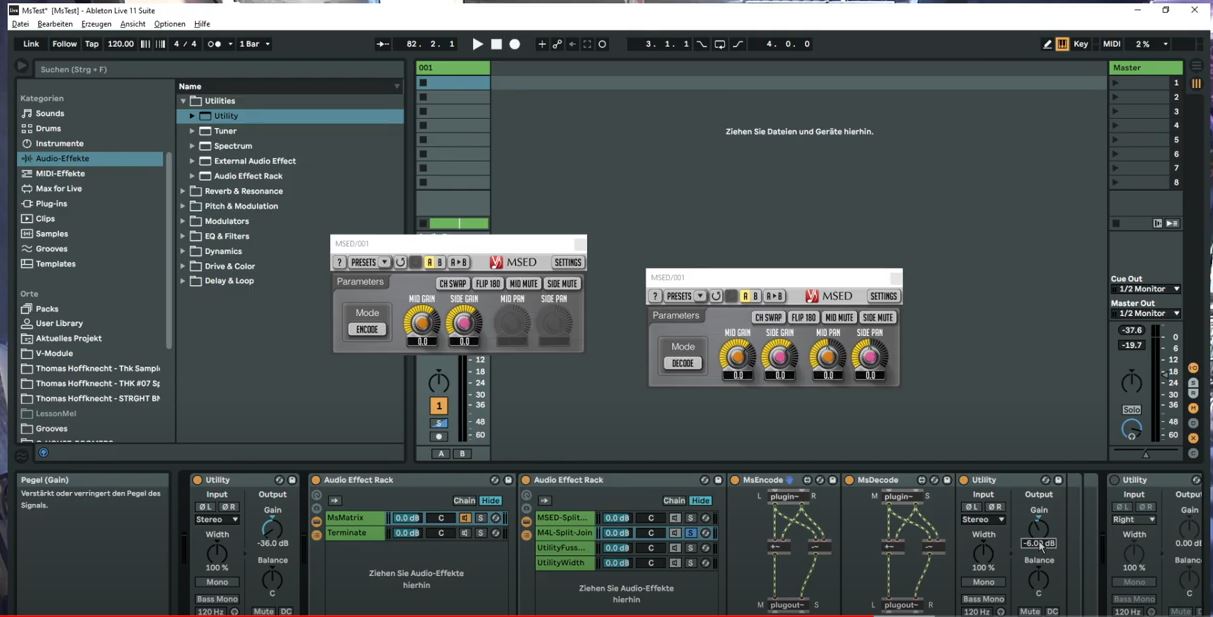This screenshot has width=1213, height=617.
Task: Click the Stop button in the transport bar
Action: pos(496,44)
